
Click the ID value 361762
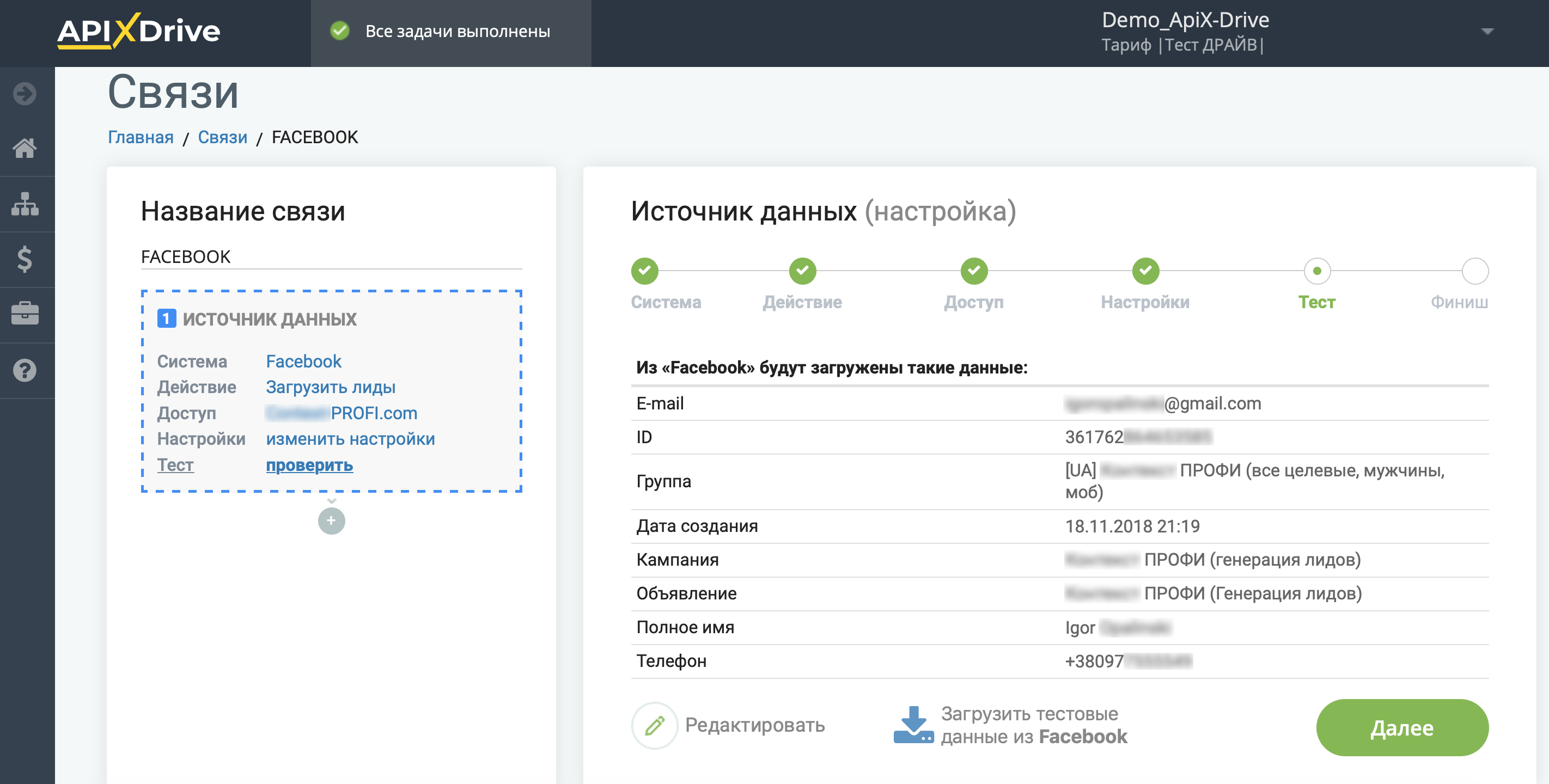(1138, 437)
